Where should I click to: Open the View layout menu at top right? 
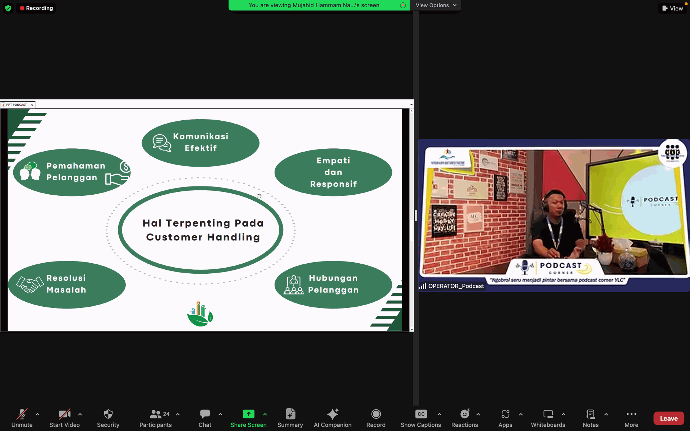(x=675, y=7)
